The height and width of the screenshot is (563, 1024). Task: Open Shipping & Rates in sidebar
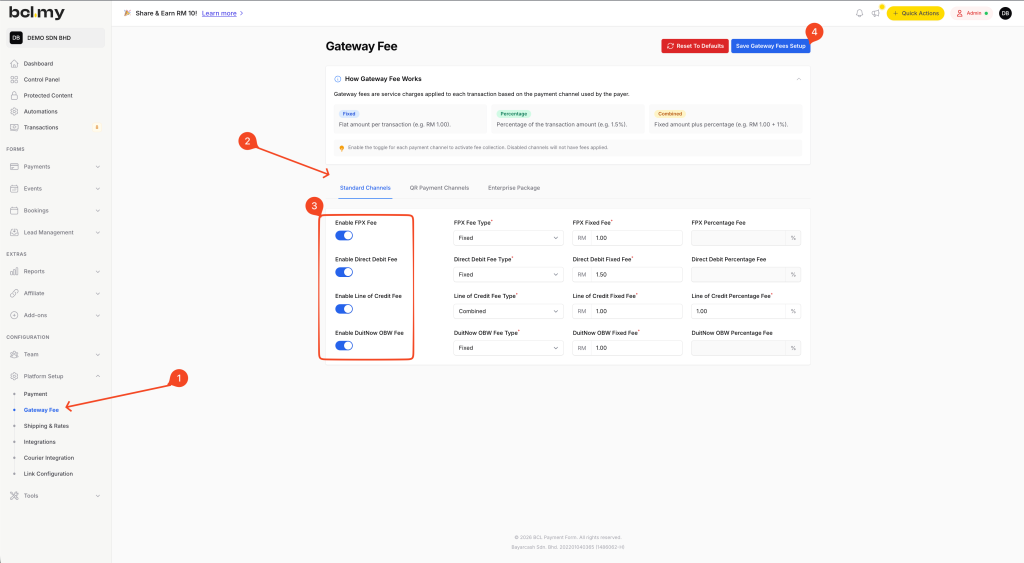[x=46, y=426]
